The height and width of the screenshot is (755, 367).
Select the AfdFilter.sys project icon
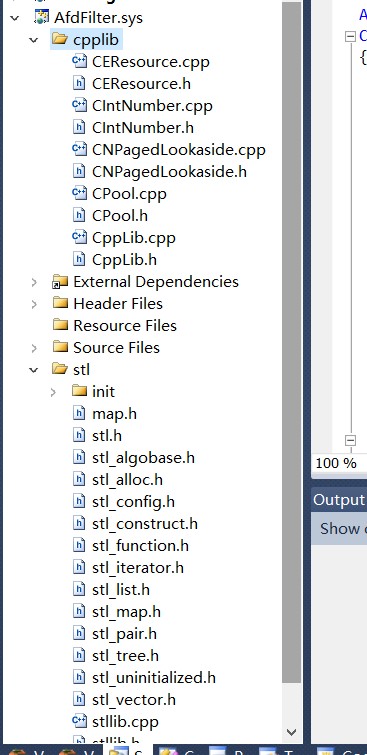(42, 17)
